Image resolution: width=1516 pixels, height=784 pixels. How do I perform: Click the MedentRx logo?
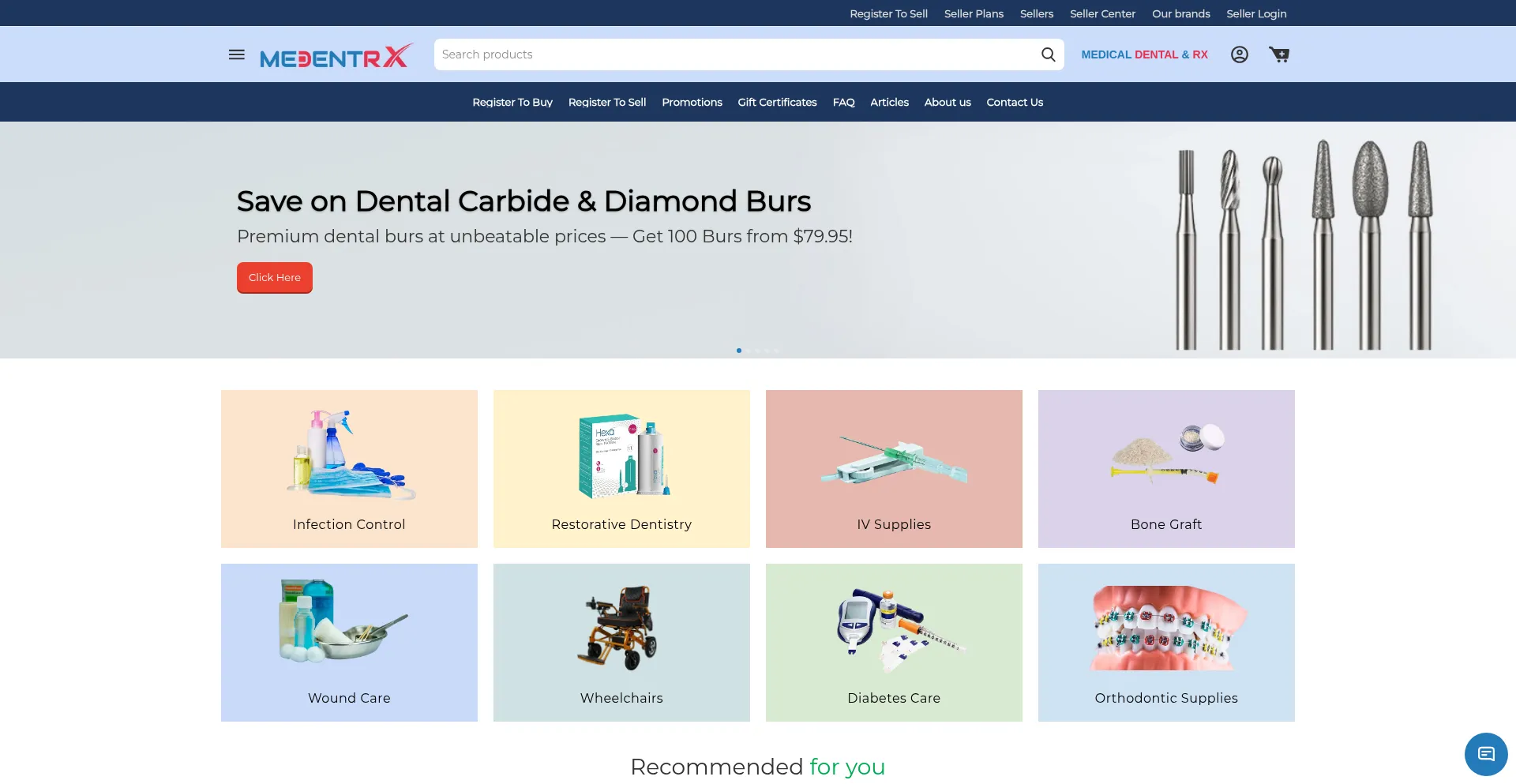click(336, 56)
